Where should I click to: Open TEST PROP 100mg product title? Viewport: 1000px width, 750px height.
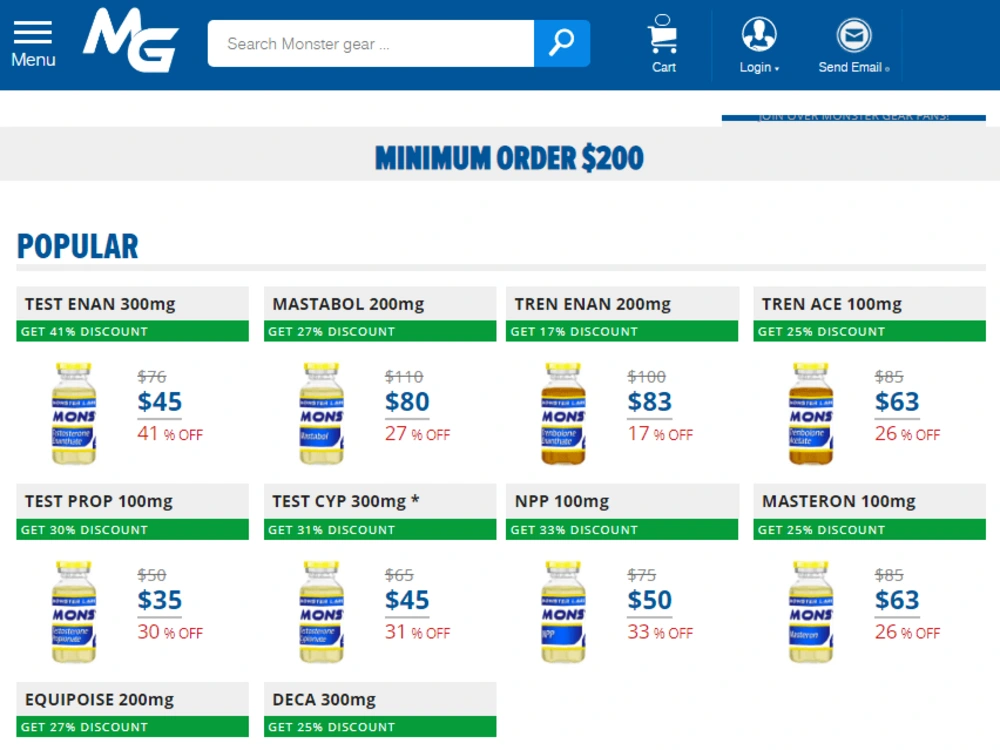tap(99, 501)
